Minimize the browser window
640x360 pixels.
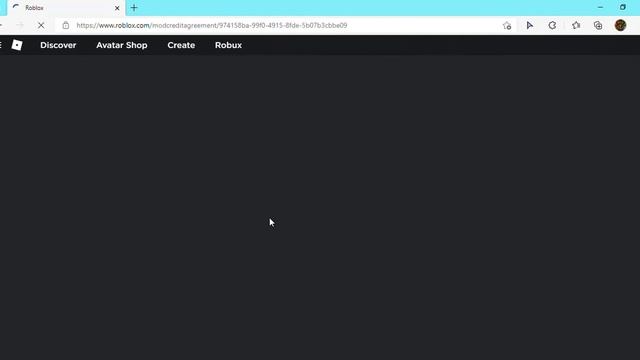[600, 7]
